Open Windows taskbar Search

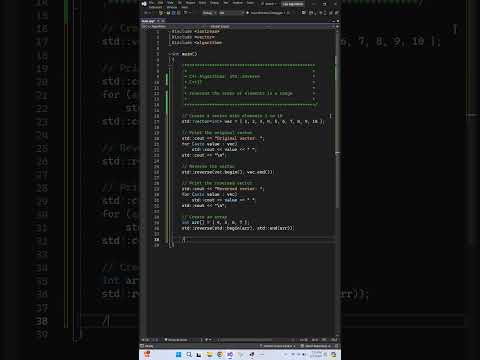click(189, 354)
